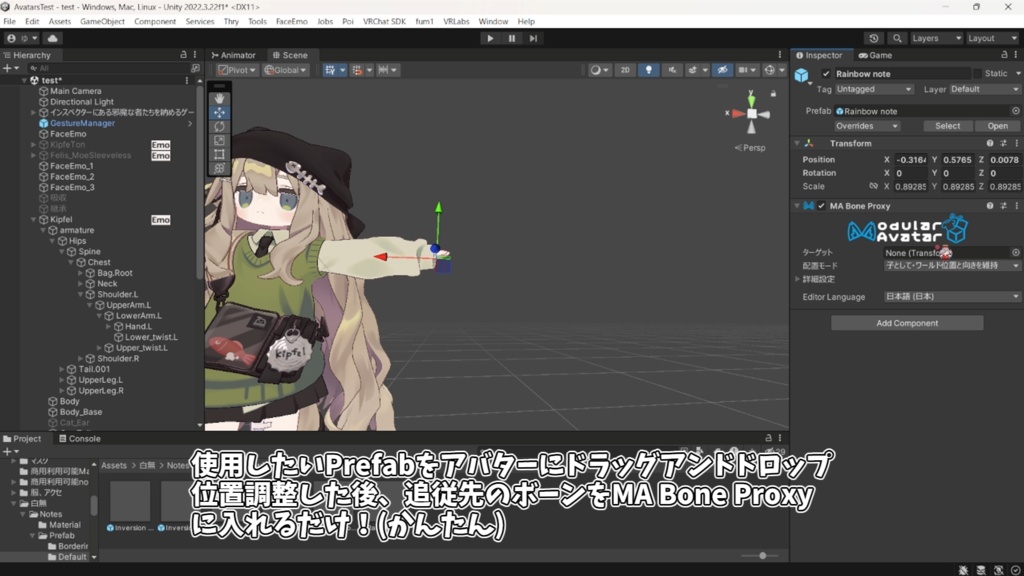Viewport: 1024px width, 576px height.
Task: Toggle scene lighting icon
Action: coord(648,70)
